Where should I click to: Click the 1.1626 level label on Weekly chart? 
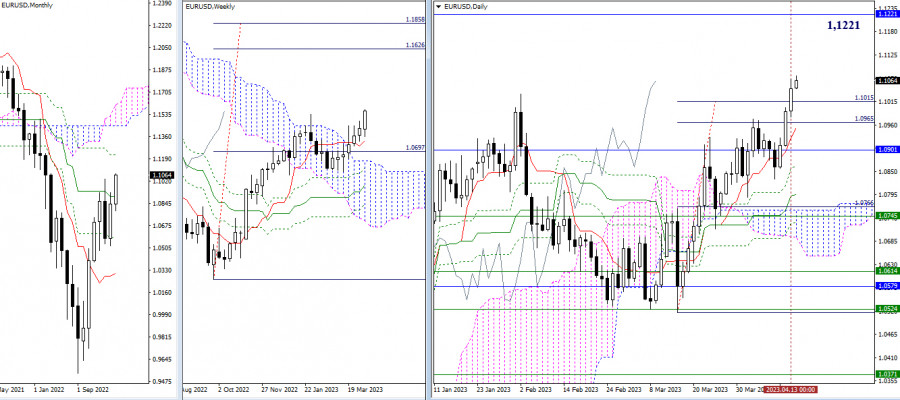416,45
